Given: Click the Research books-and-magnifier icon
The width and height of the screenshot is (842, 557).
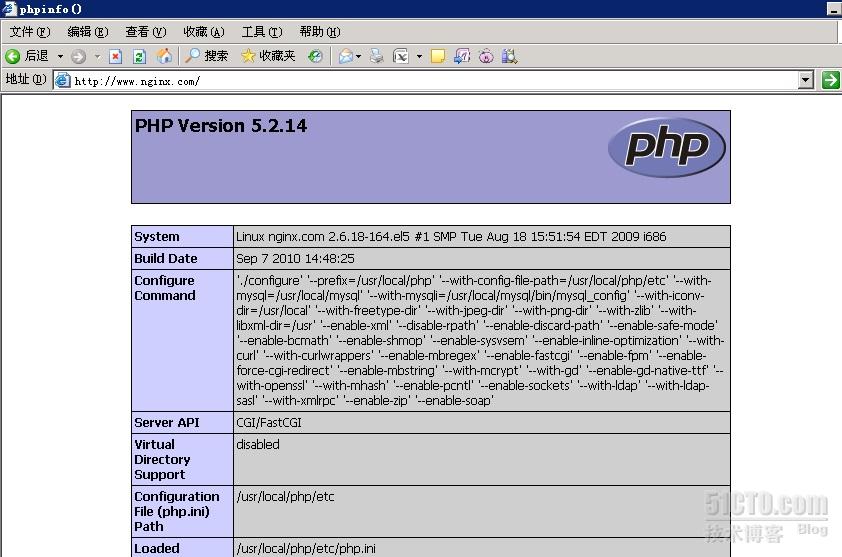Looking at the screenshot, I should coord(510,56).
